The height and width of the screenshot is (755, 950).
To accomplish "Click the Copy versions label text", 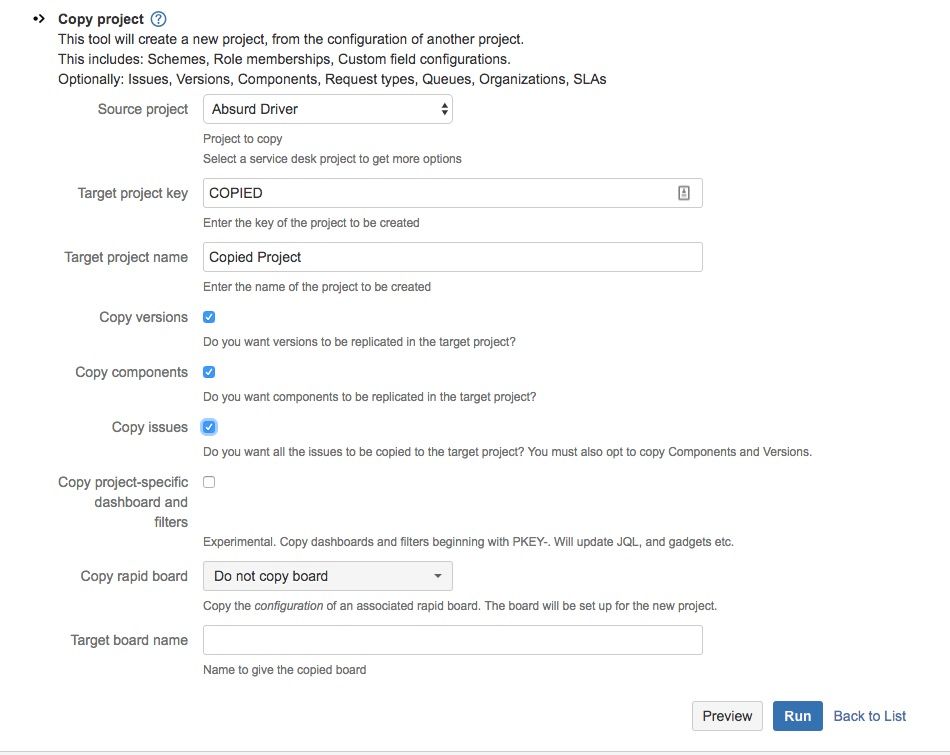I will tap(144, 317).
